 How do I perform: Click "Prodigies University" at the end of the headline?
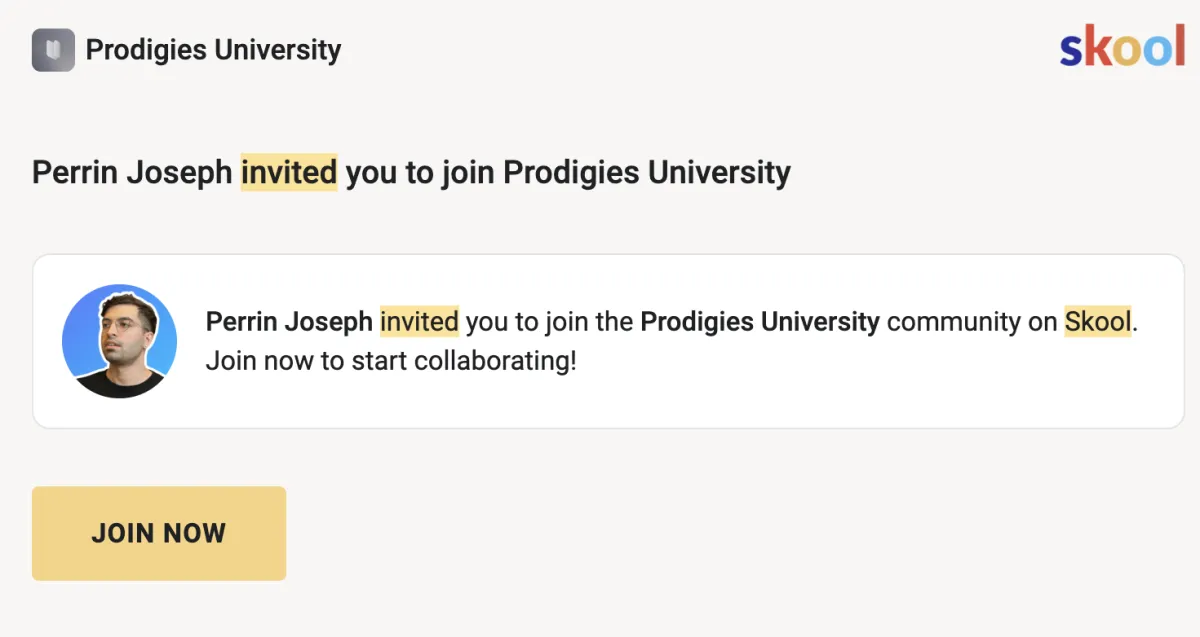647,172
